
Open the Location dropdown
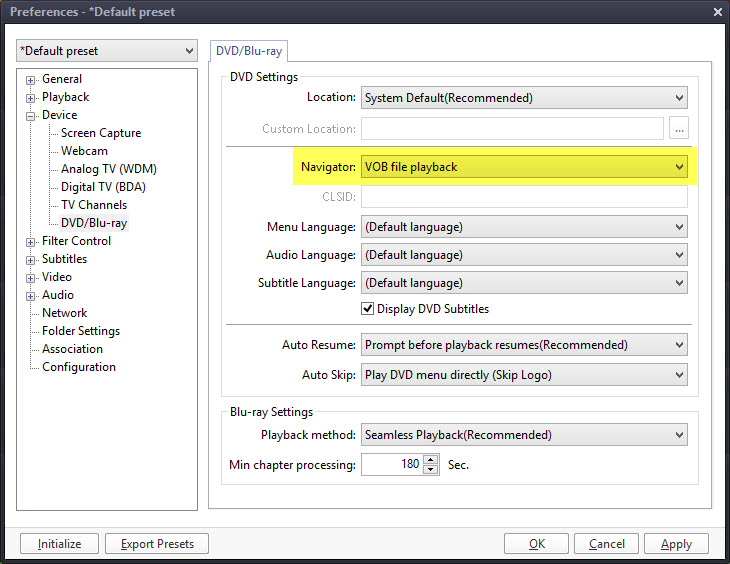pos(524,98)
